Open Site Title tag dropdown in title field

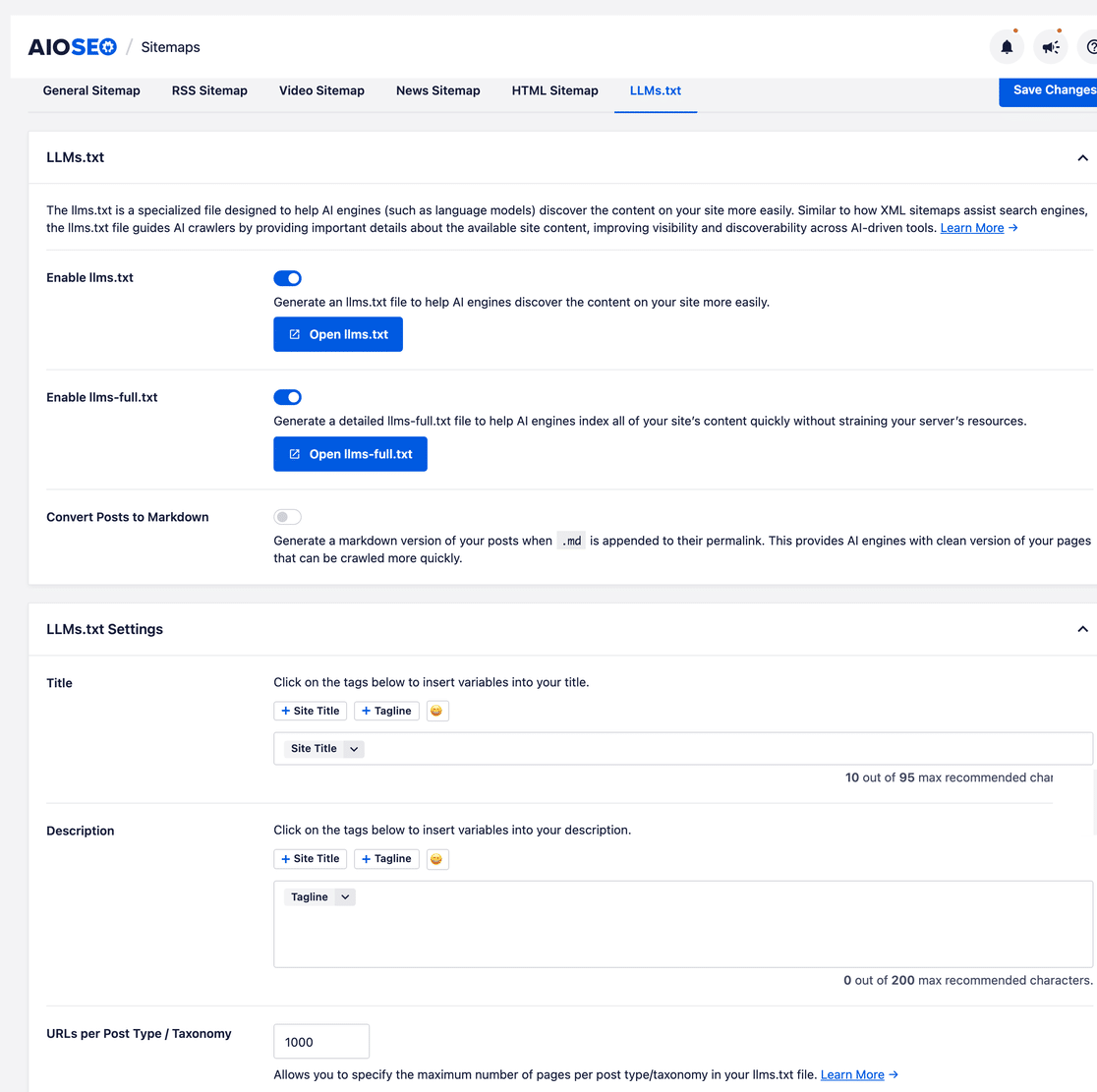coord(355,749)
